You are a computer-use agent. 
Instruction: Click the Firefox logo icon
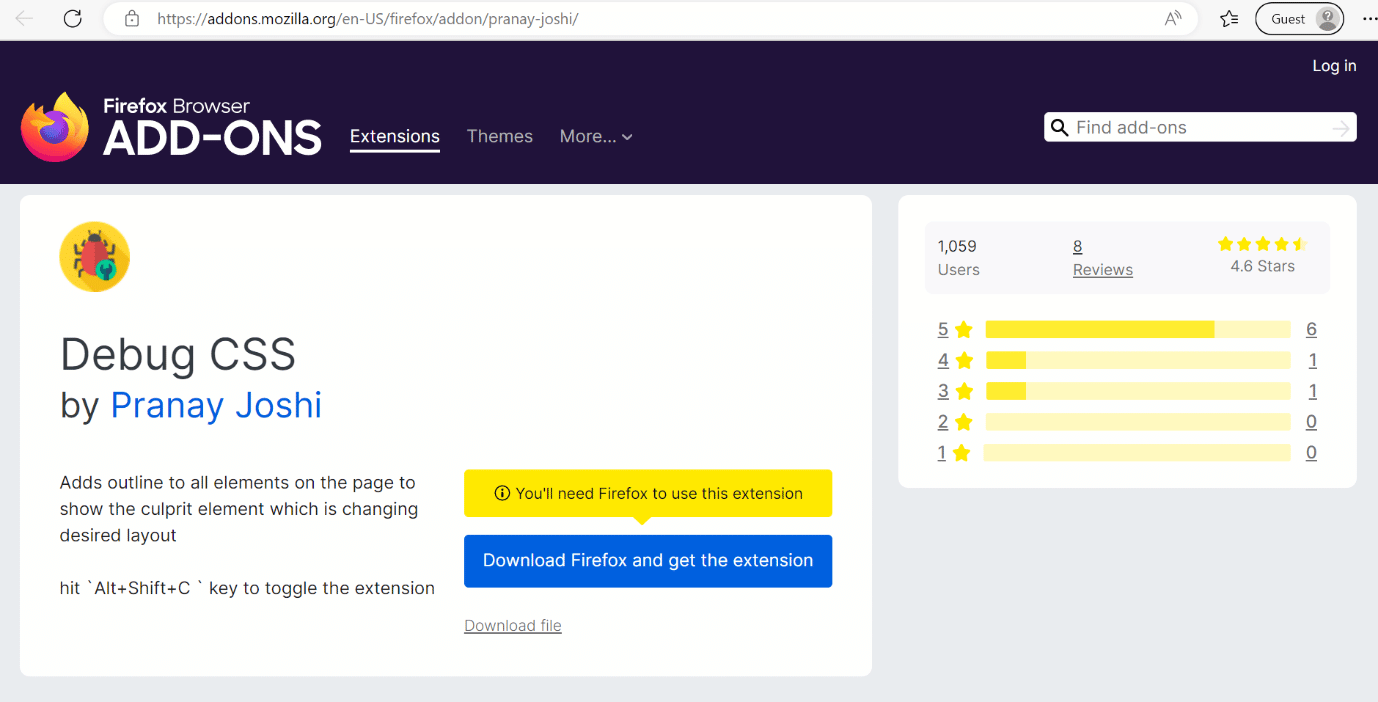click(x=55, y=127)
